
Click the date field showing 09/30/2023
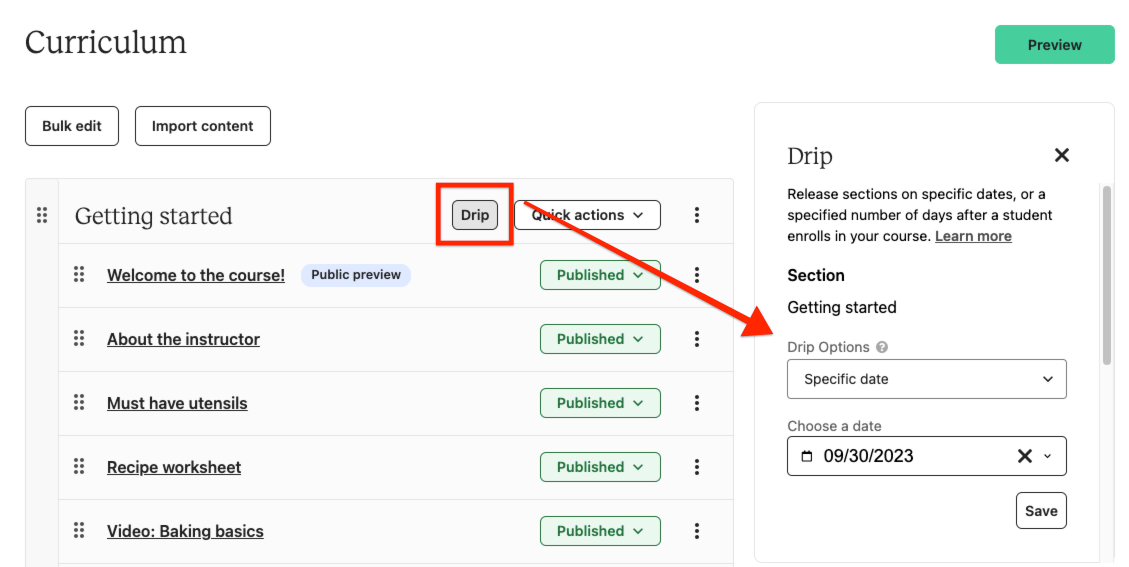[x=900, y=456]
